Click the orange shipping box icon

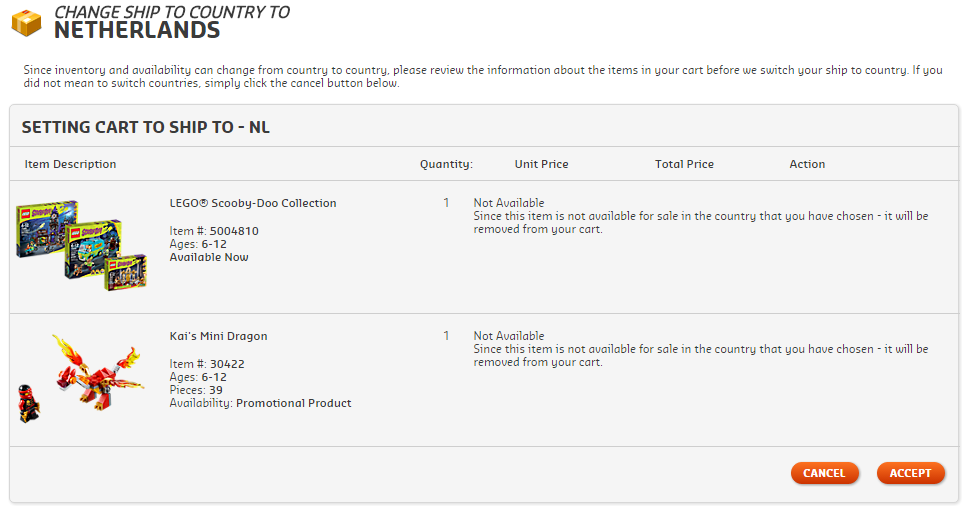pyautogui.click(x=26, y=22)
